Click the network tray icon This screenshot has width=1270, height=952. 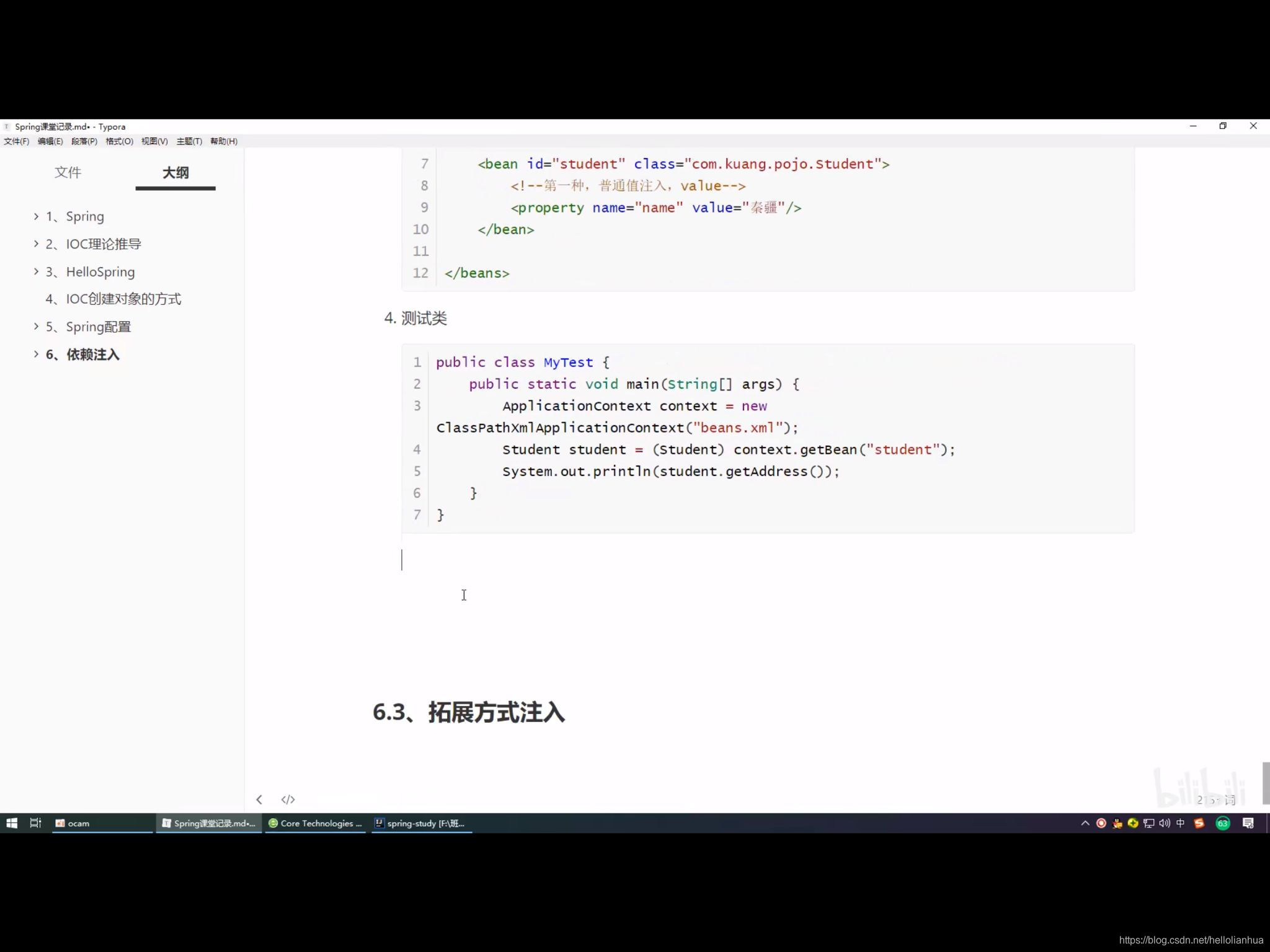pos(1149,823)
